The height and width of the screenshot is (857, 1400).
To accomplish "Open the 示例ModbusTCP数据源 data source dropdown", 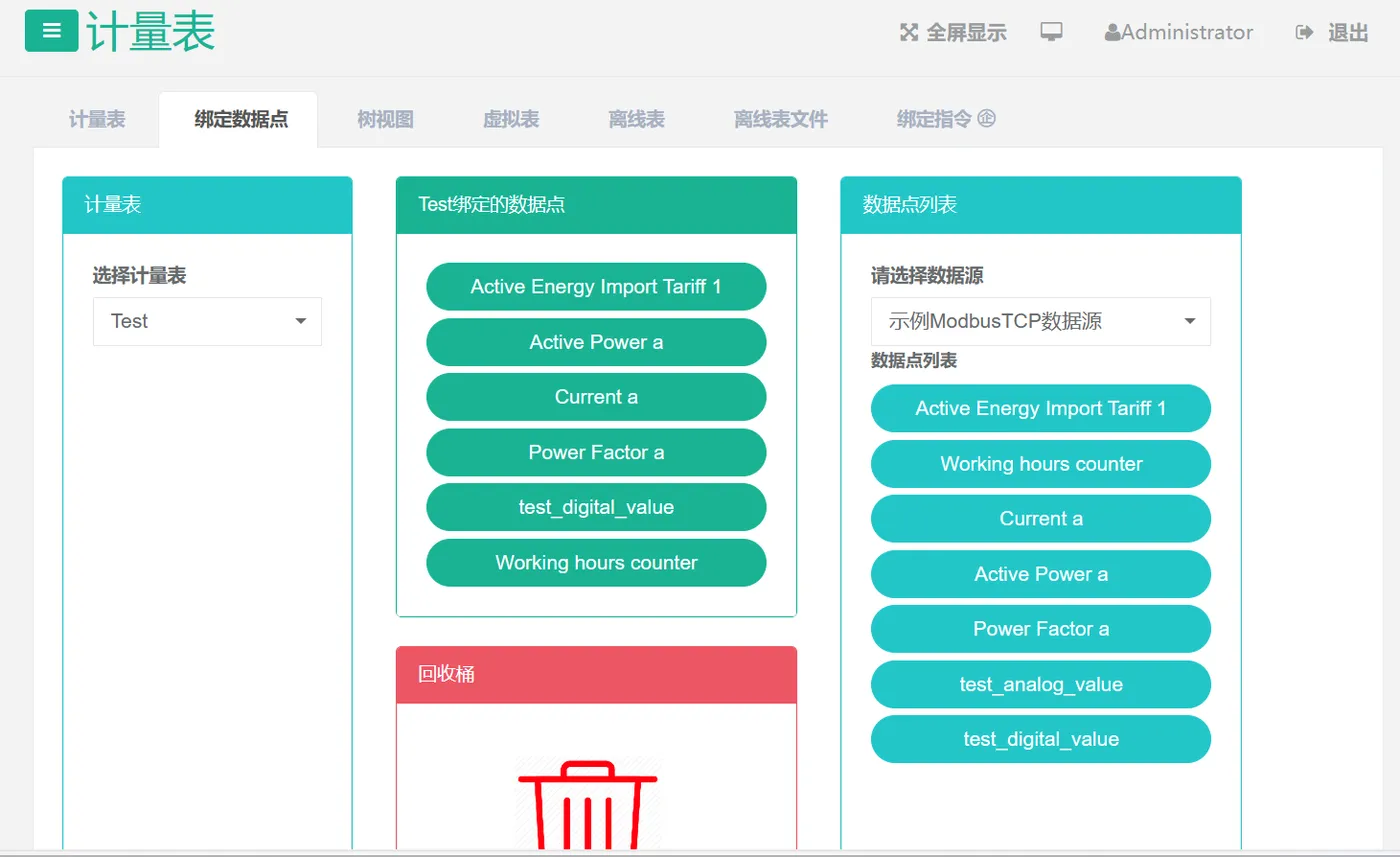I will pyautogui.click(x=1039, y=321).
